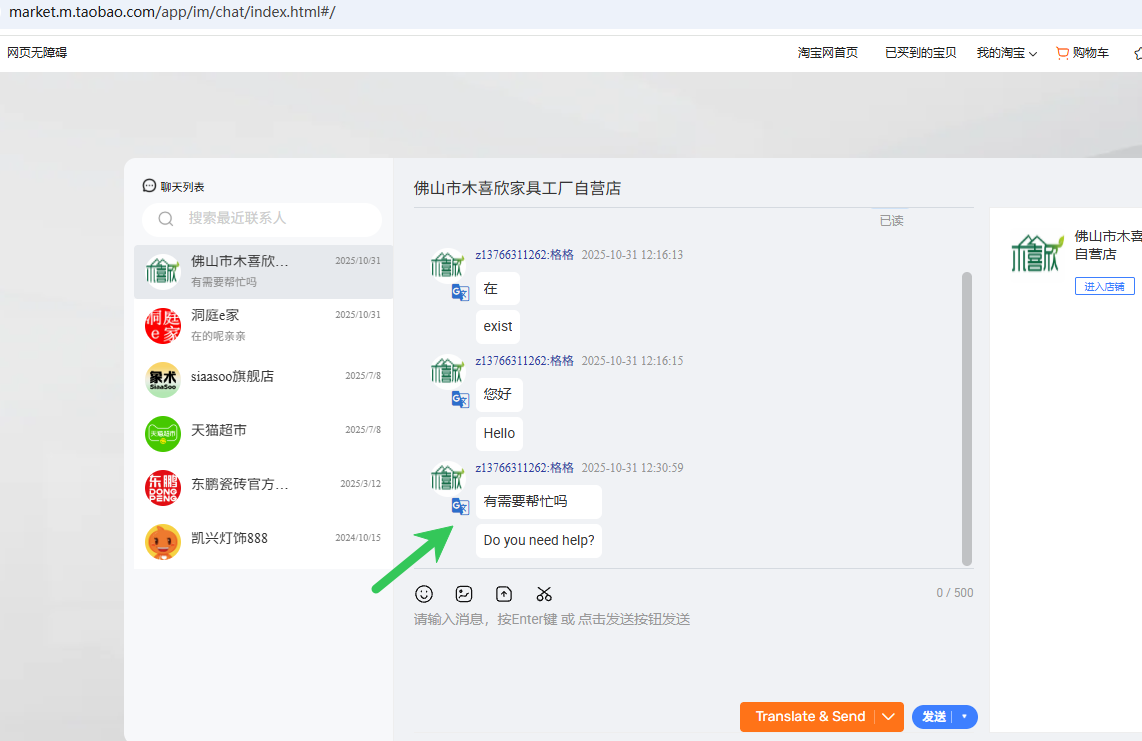Click the chat message scrollbar

coord(967,419)
